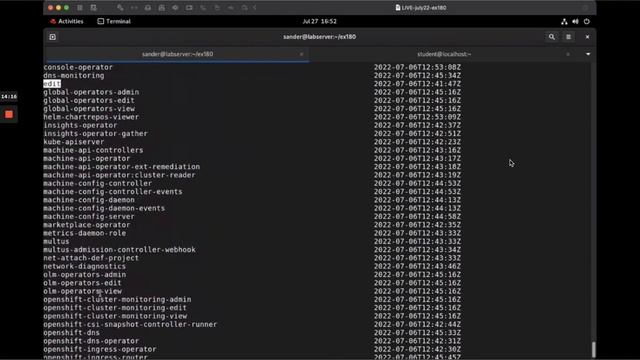Viewport: 640px width, 360px height.
Task: Open the VM snapshots icon next to pause
Action: [93, 8]
